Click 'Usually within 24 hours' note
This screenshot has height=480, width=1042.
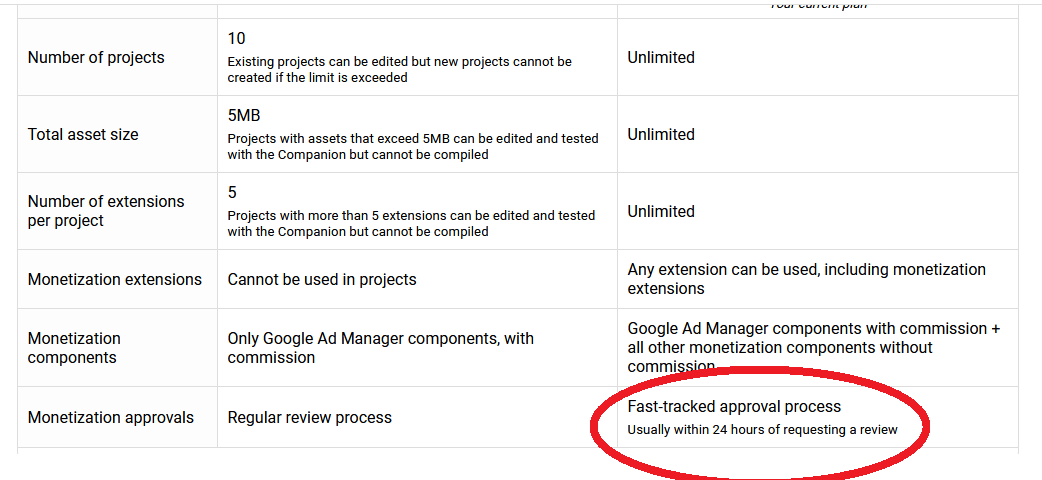762,429
